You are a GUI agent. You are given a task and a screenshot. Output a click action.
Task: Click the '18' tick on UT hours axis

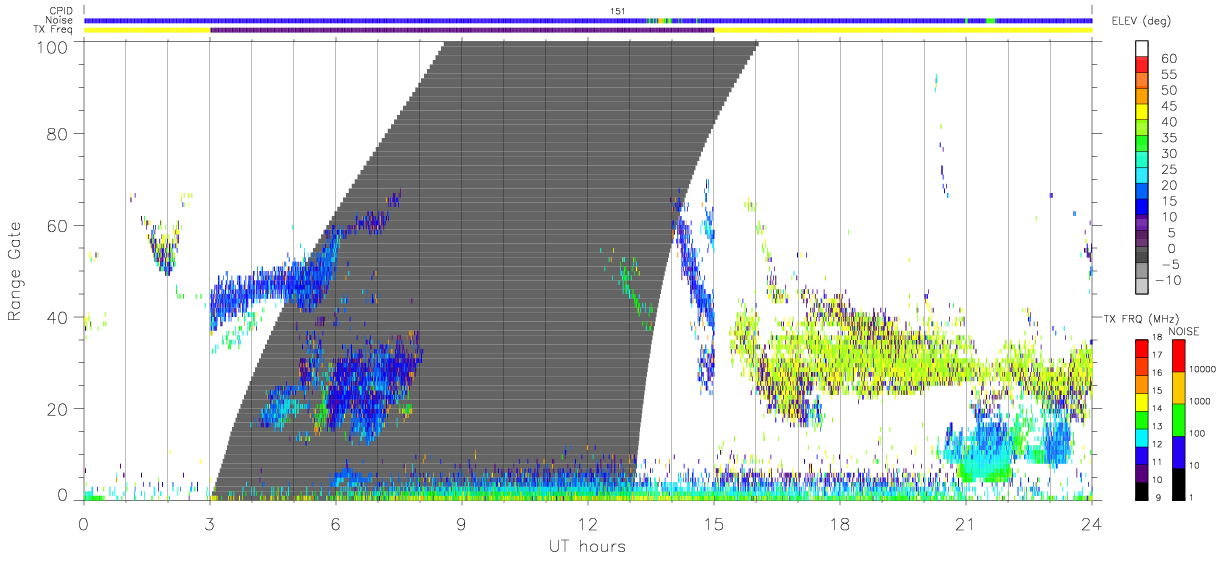pyautogui.click(x=840, y=524)
